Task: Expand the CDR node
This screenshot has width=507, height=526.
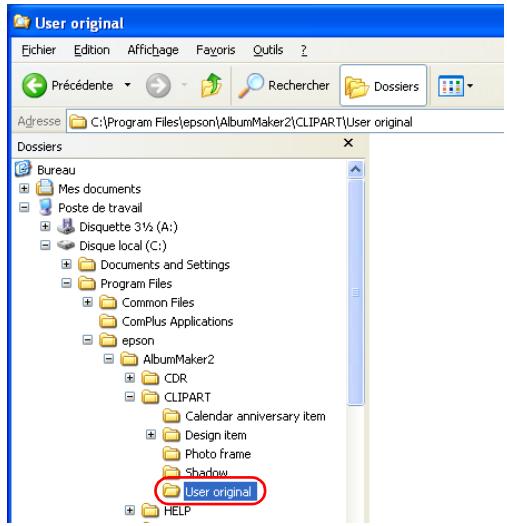Action: pos(130,378)
